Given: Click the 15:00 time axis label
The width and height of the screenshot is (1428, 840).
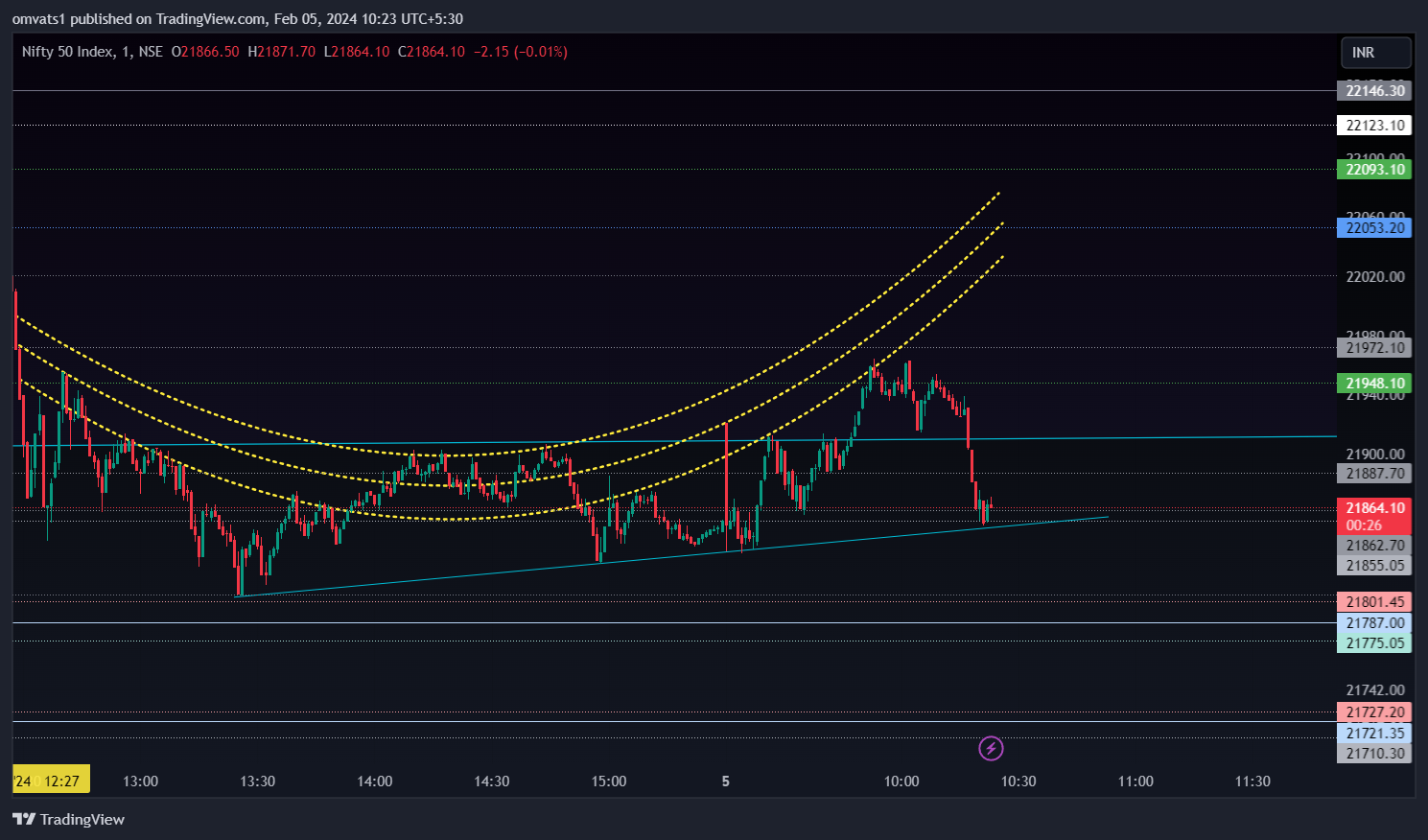Looking at the screenshot, I should coord(609,782).
